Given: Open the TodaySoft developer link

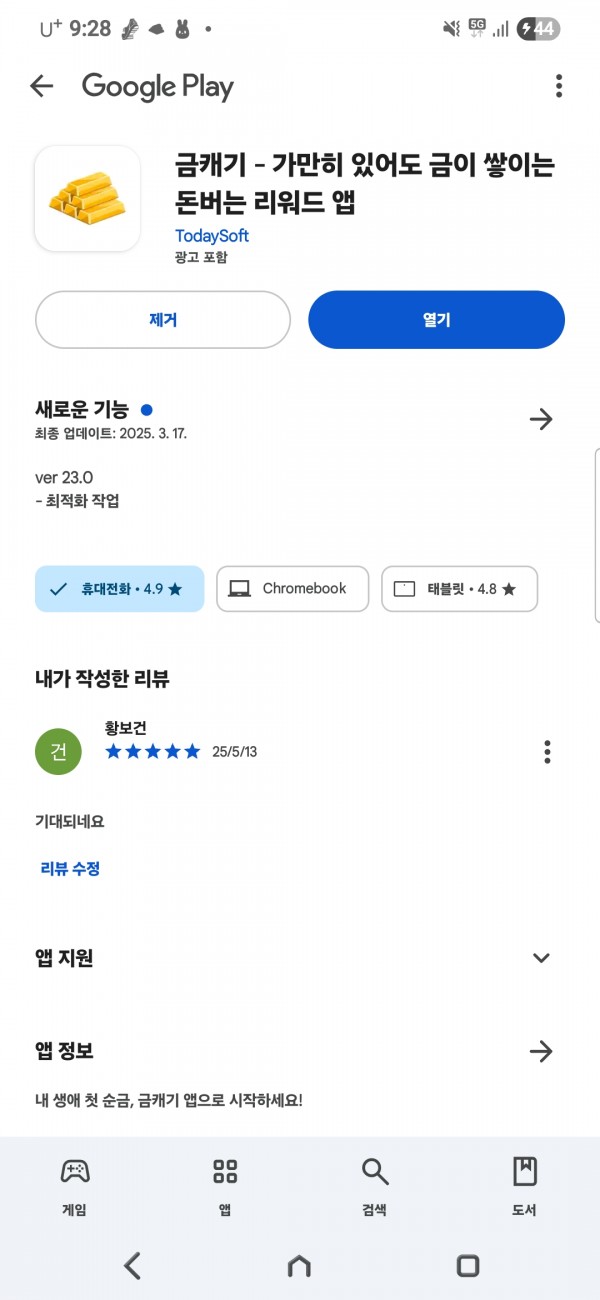Looking at the screenshot, I should click(212, 236).
